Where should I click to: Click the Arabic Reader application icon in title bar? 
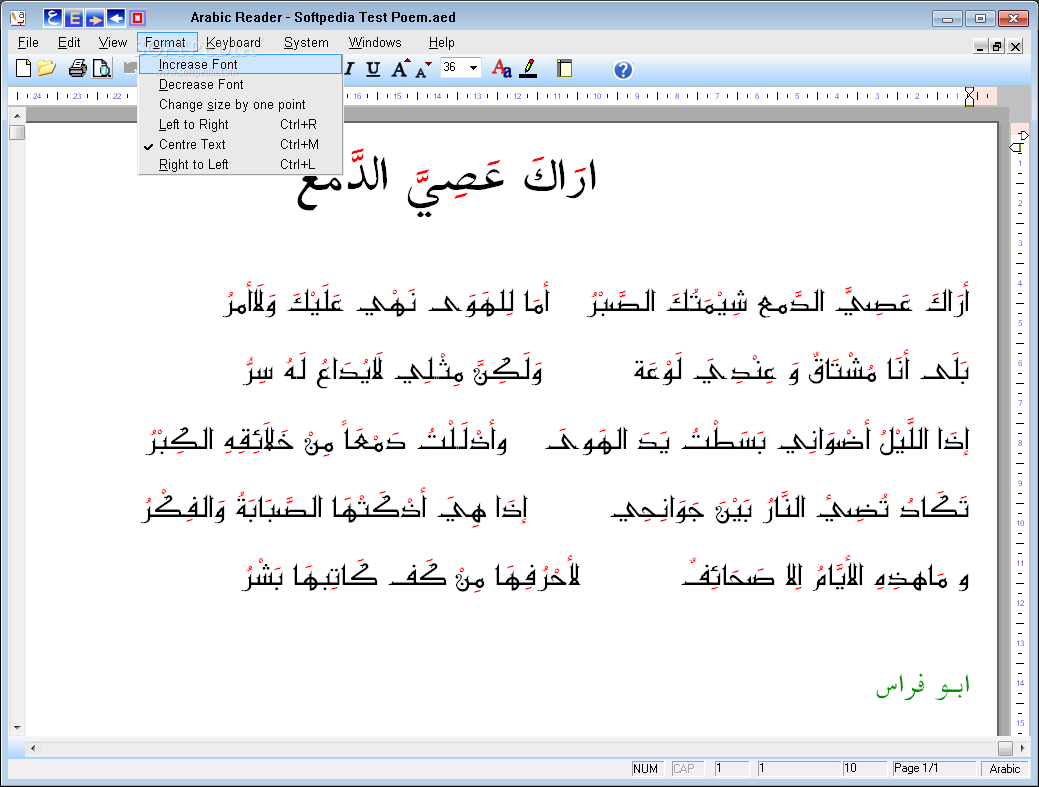[x=18, y=18]
